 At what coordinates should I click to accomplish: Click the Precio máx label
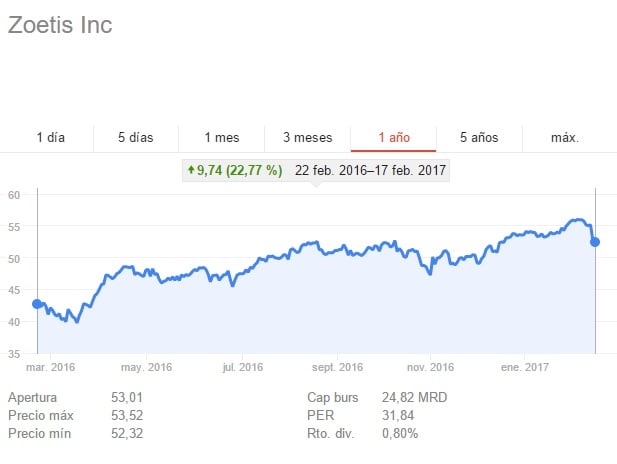[43, 415]
